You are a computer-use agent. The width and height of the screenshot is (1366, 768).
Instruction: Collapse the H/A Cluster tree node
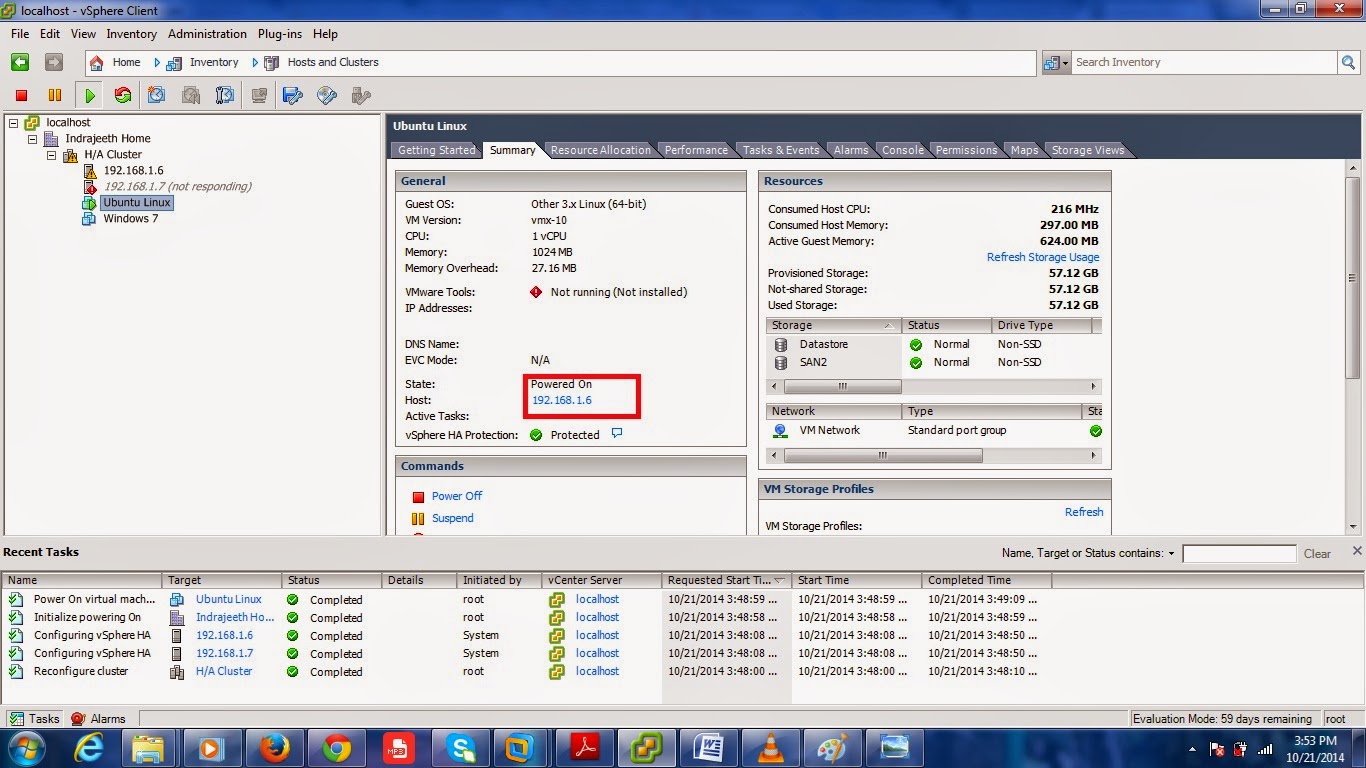(x=51, y=154)
